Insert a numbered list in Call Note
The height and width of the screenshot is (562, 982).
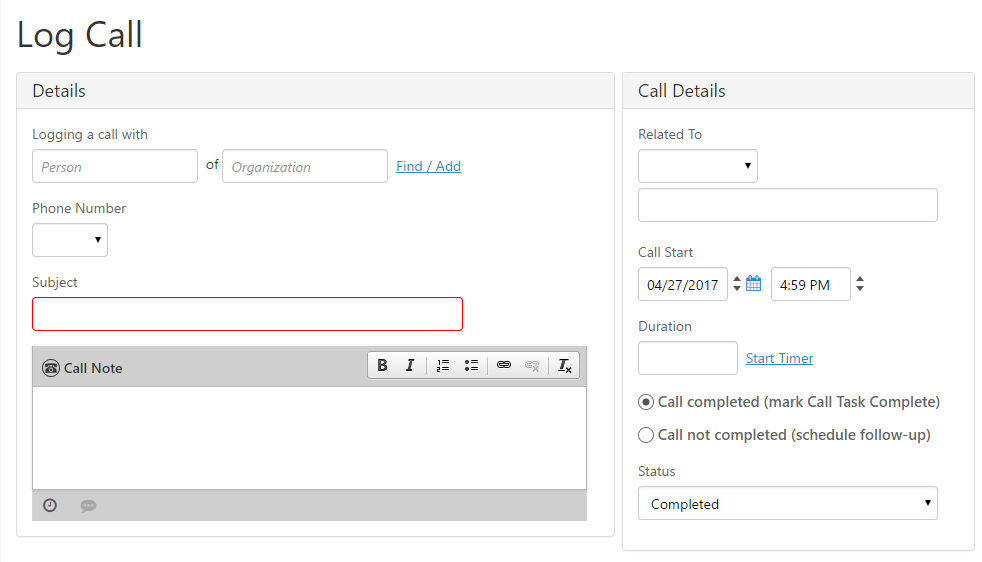click(x=443, y=365)
